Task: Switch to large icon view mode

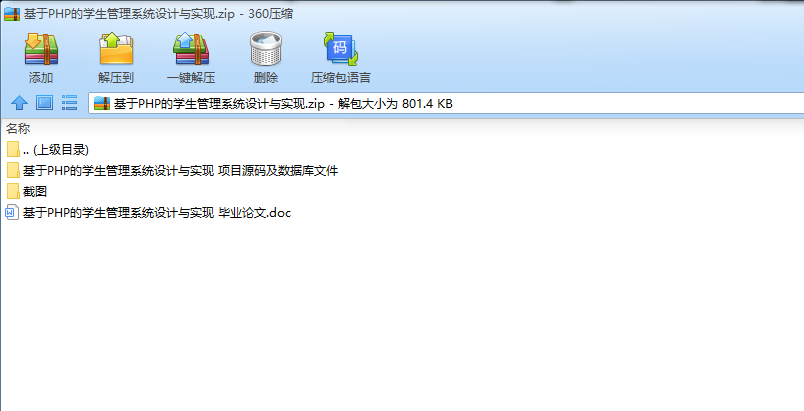Action: point(45,103)
